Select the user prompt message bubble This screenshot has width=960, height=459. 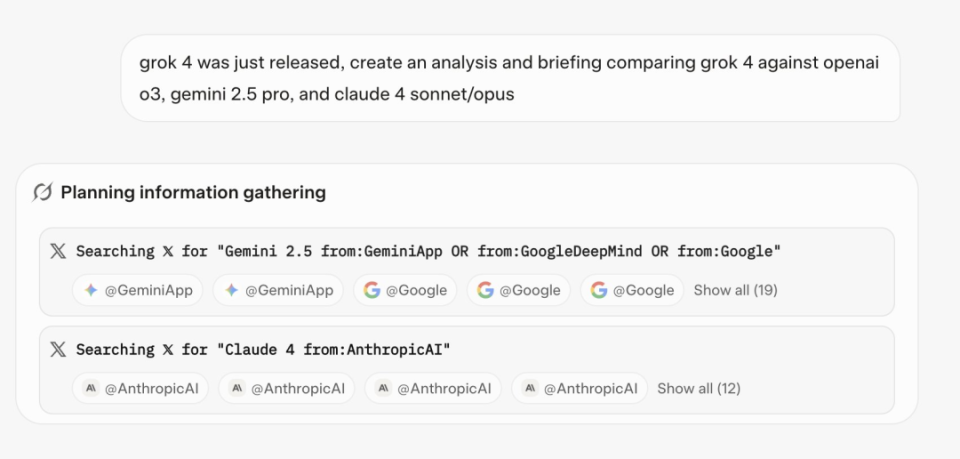coord(511,78)
